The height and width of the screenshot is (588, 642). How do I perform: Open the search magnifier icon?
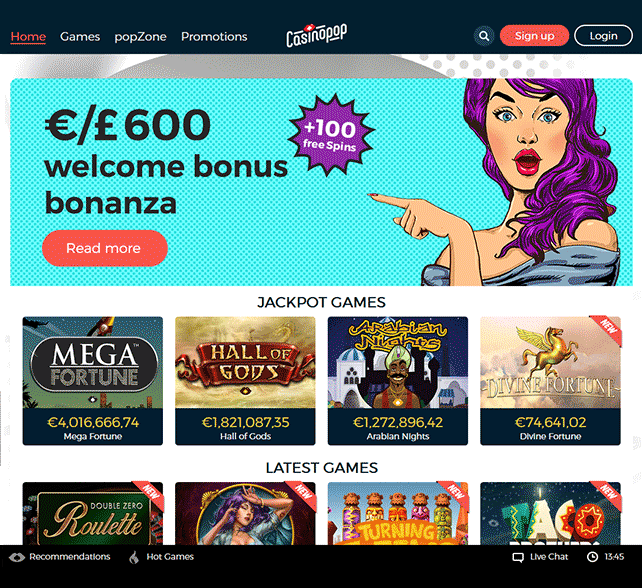click(x=484, y=36)
